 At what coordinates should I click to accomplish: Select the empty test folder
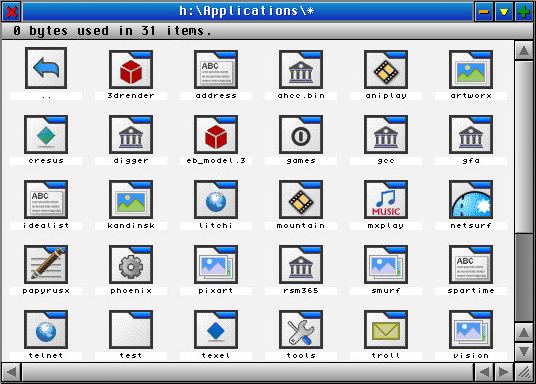tap(131, 329)
